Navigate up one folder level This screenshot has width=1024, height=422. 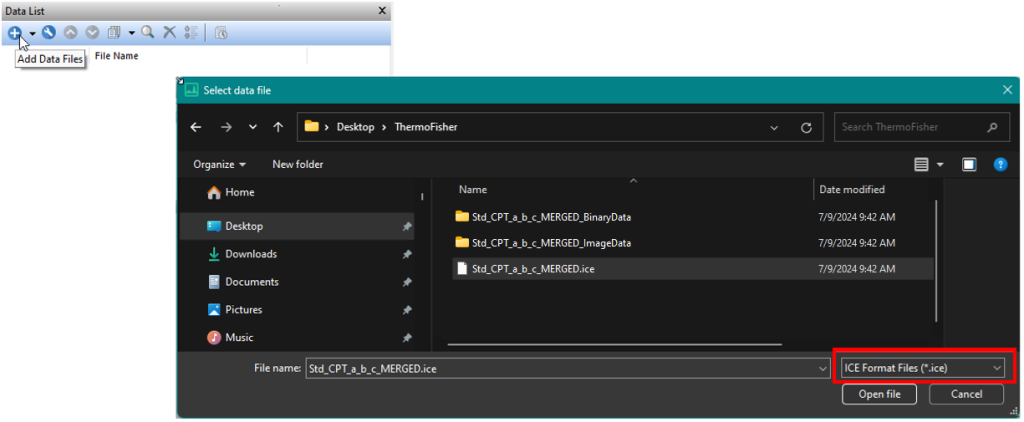[278, 128]
